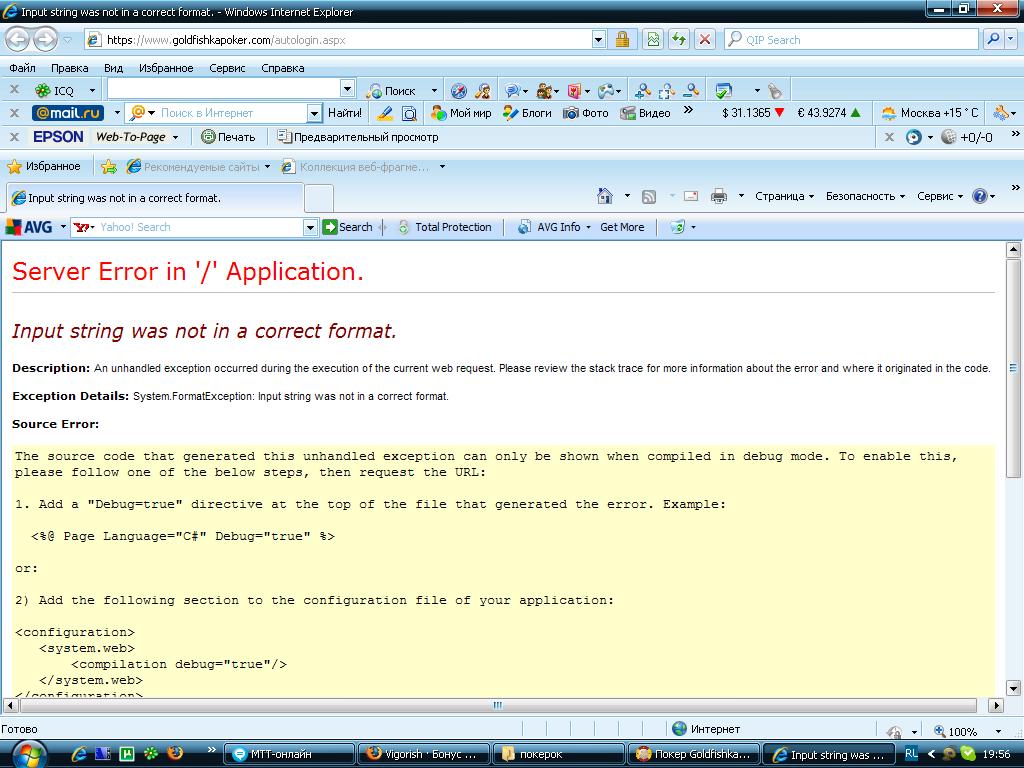Open the Файл menu
Image resolution: width=1024 pixels, height=768 pixels.
pos(22,68)
